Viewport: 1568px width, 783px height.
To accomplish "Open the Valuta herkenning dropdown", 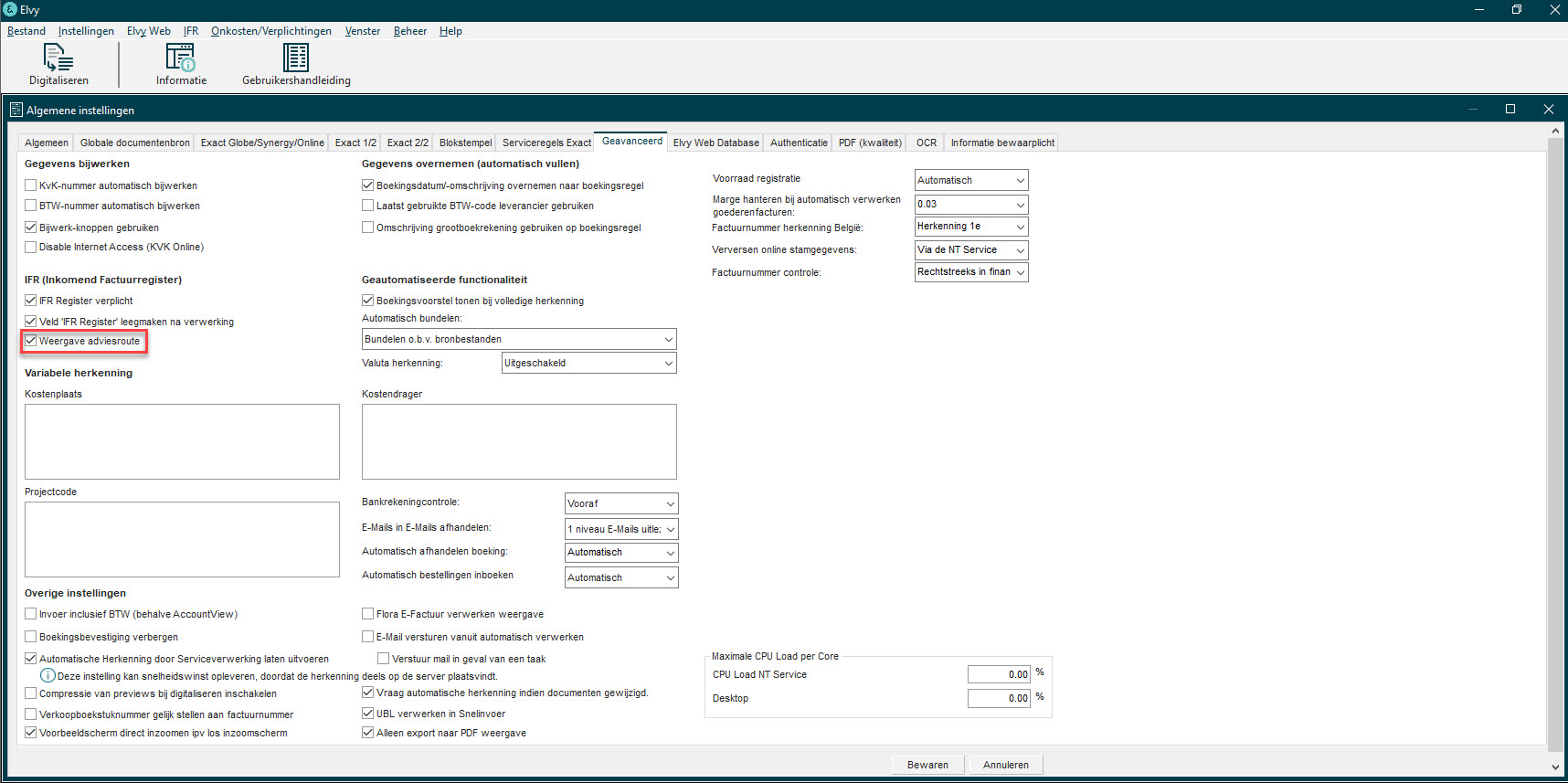I will pyautogui.click(x=589, y=363).
